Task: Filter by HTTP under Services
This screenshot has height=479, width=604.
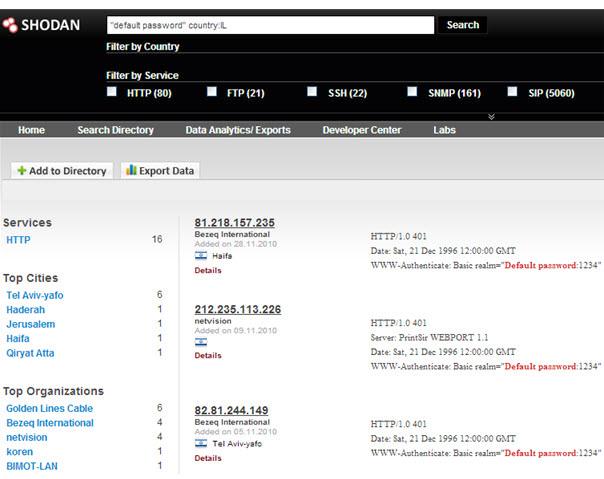Action: tap(18, 240)
